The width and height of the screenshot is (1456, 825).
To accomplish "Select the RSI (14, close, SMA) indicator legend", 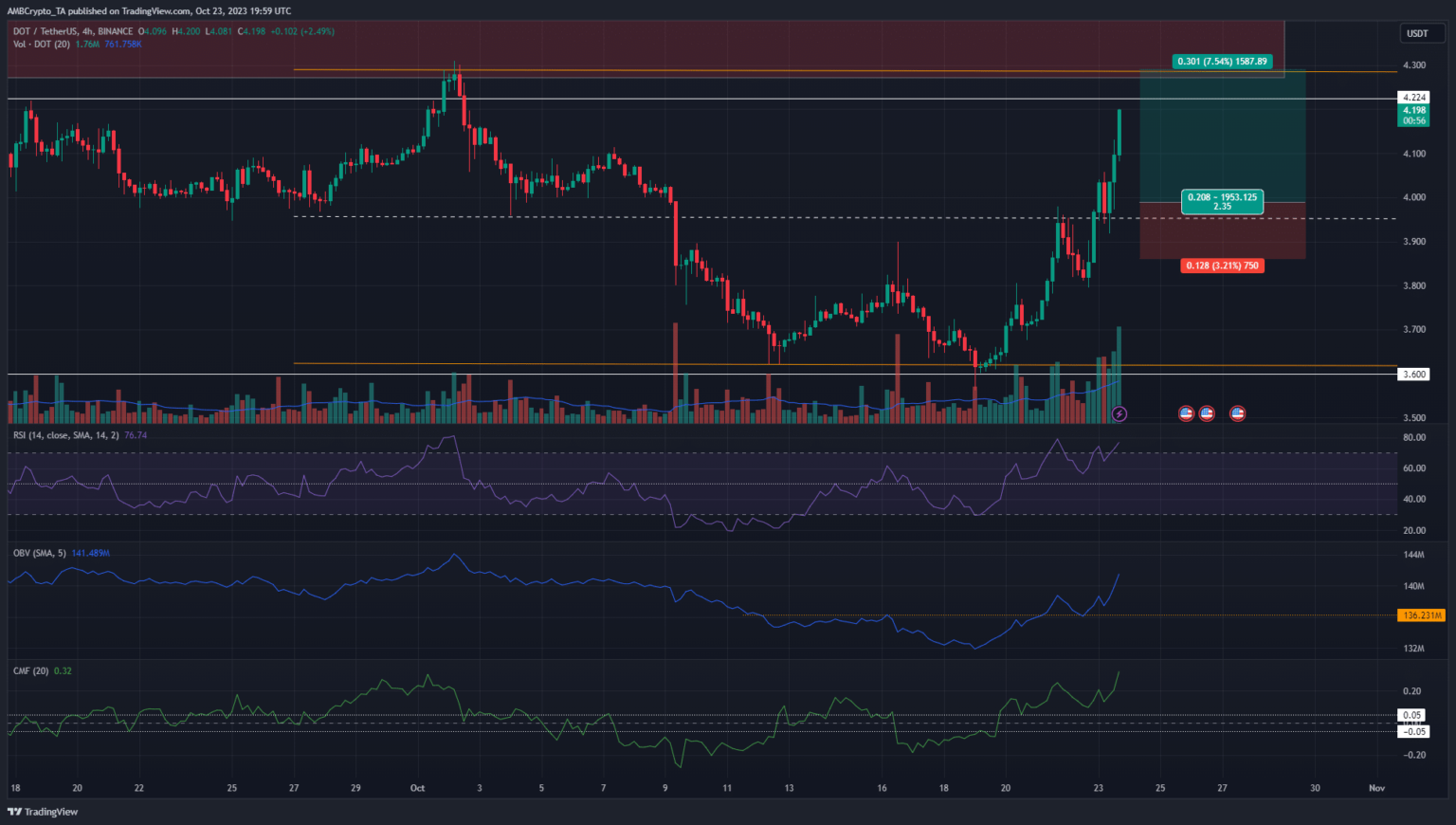I will 66,435.
